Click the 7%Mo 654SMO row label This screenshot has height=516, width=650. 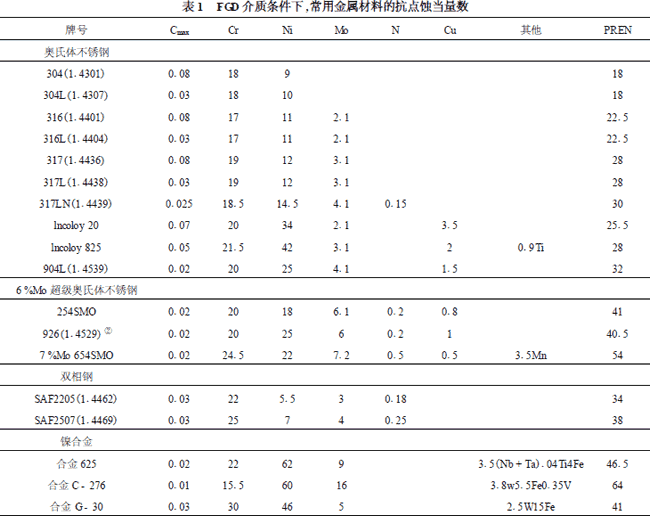[75, 355]
